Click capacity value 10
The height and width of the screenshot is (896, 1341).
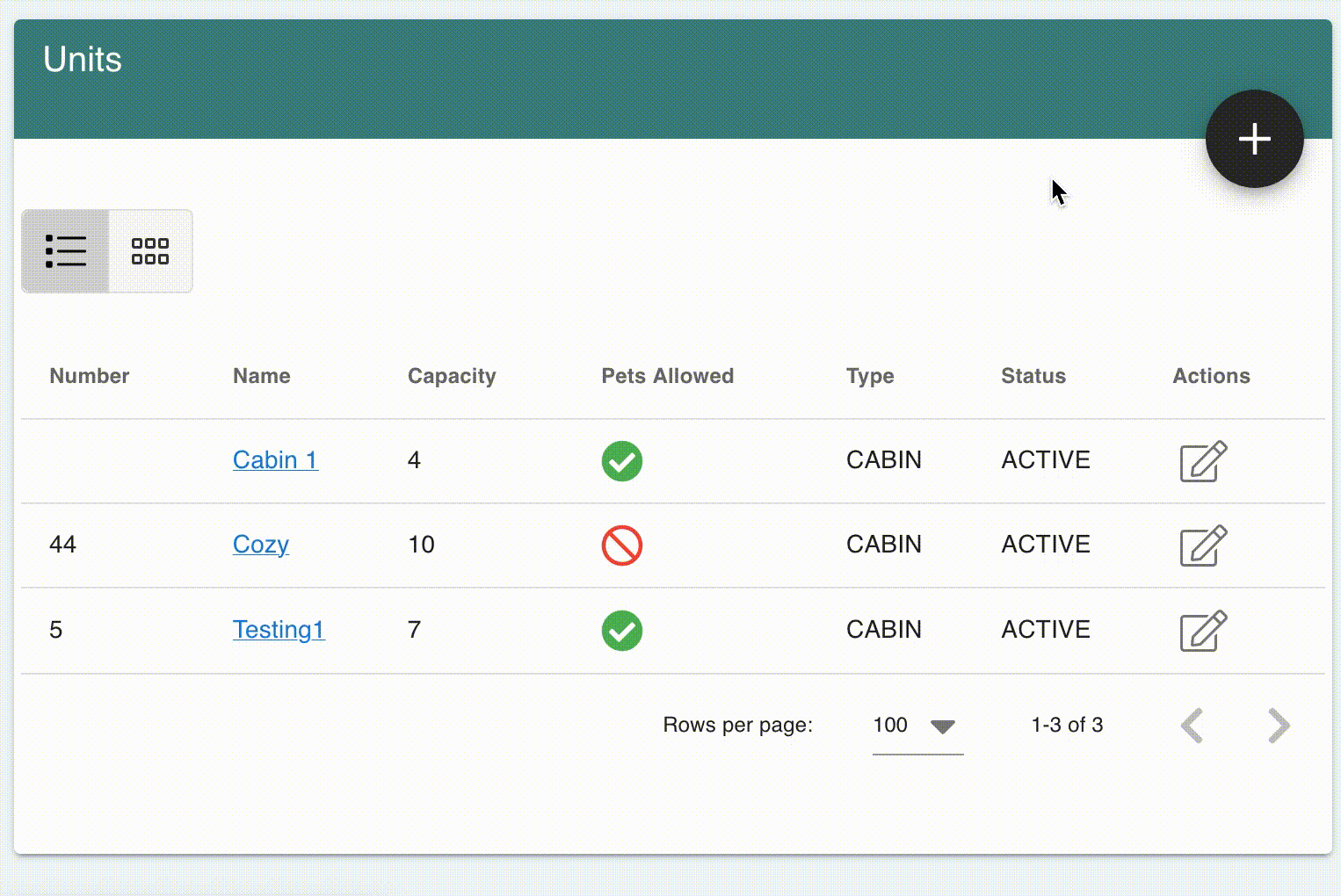[x=421, y=545]
